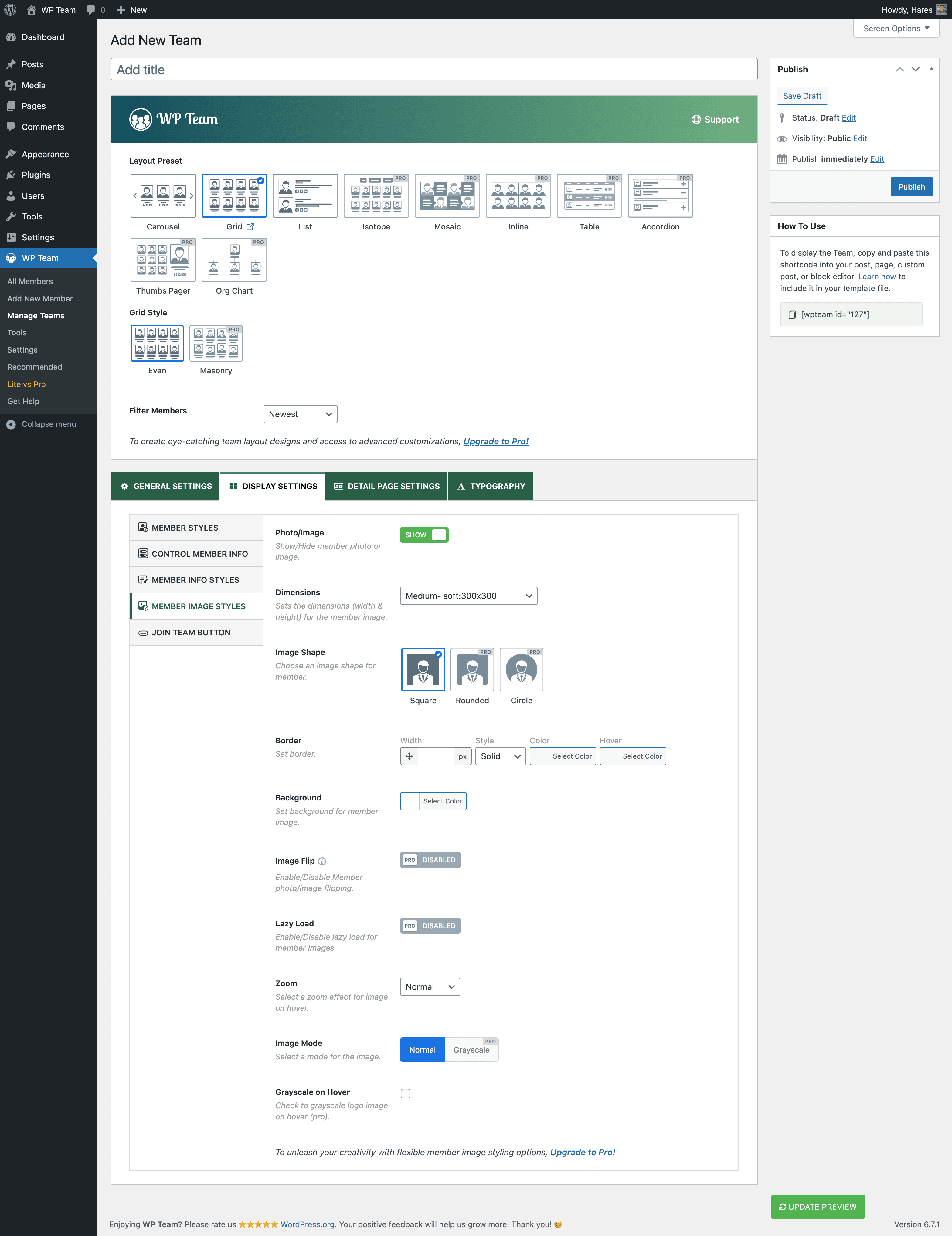Open the Zoom effect dropdown
Image resolution: width=952 pixels, height=1236 pixels.
[430, 987]
